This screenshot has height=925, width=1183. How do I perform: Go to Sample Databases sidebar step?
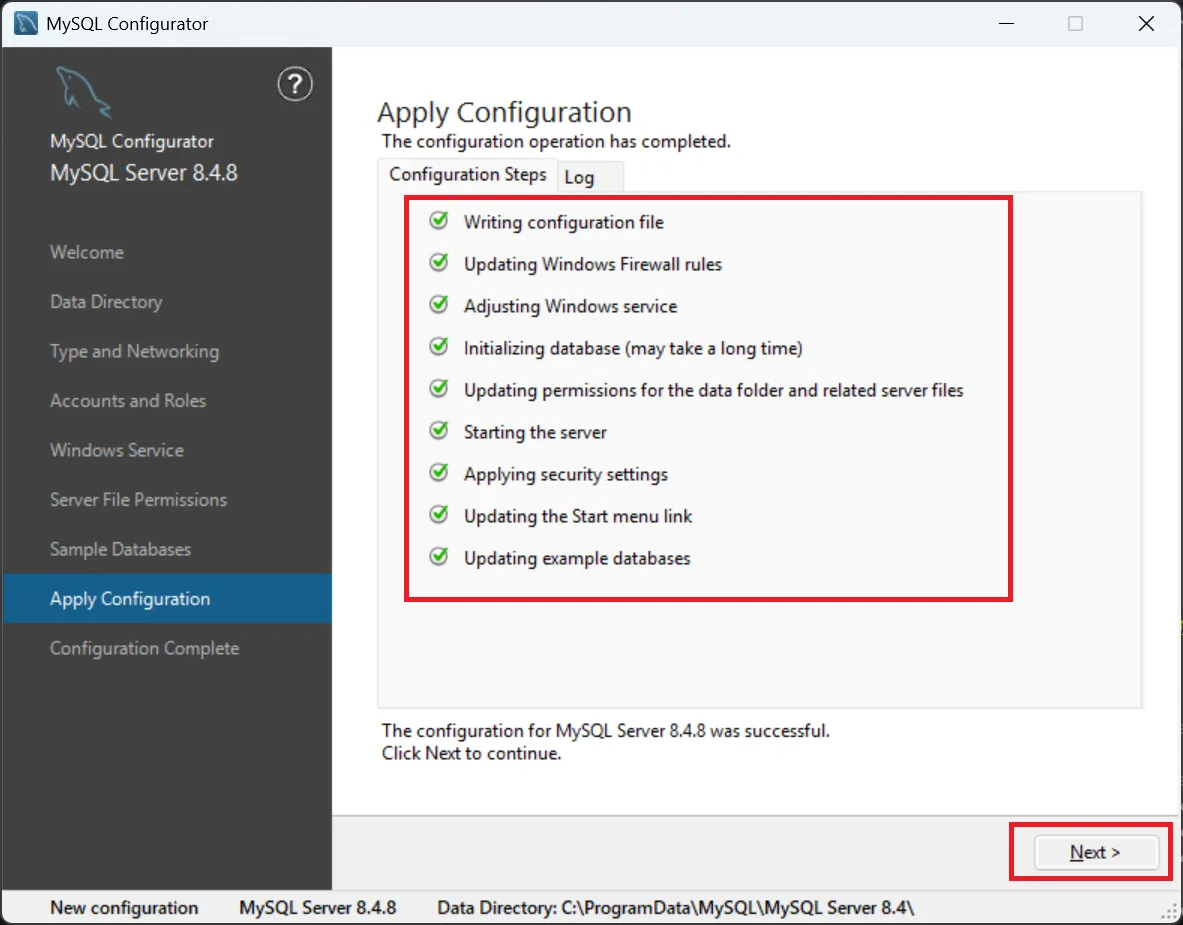click(x=120, y=549)
